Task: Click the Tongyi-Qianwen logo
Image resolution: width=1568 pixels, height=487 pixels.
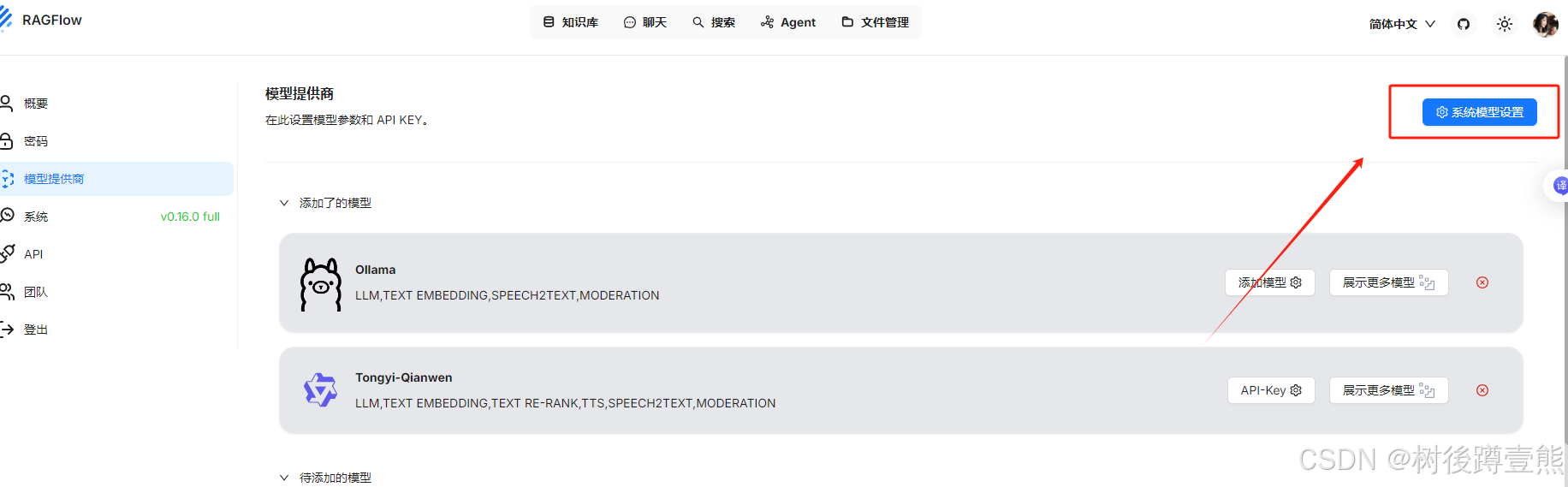Action: 321,390
